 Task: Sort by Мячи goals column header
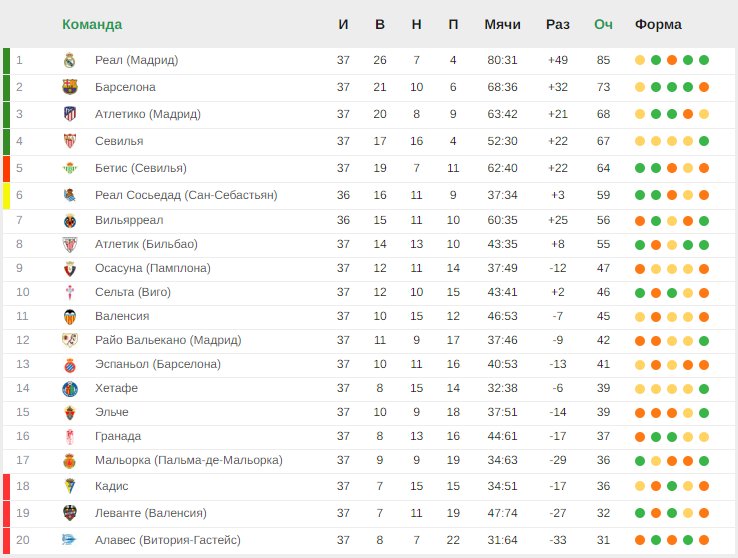point(502,24)
